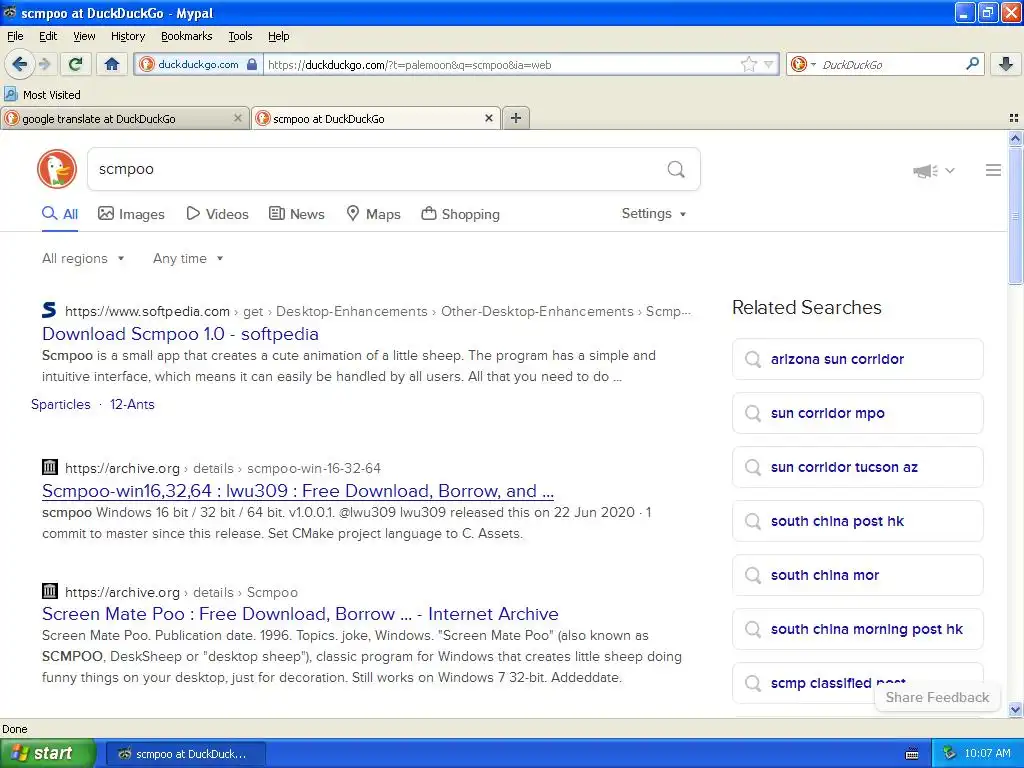The image size is (1024, 768).
Task: Click the south china post hk related search
Action: pyautogui.click(x=857, y=521)
